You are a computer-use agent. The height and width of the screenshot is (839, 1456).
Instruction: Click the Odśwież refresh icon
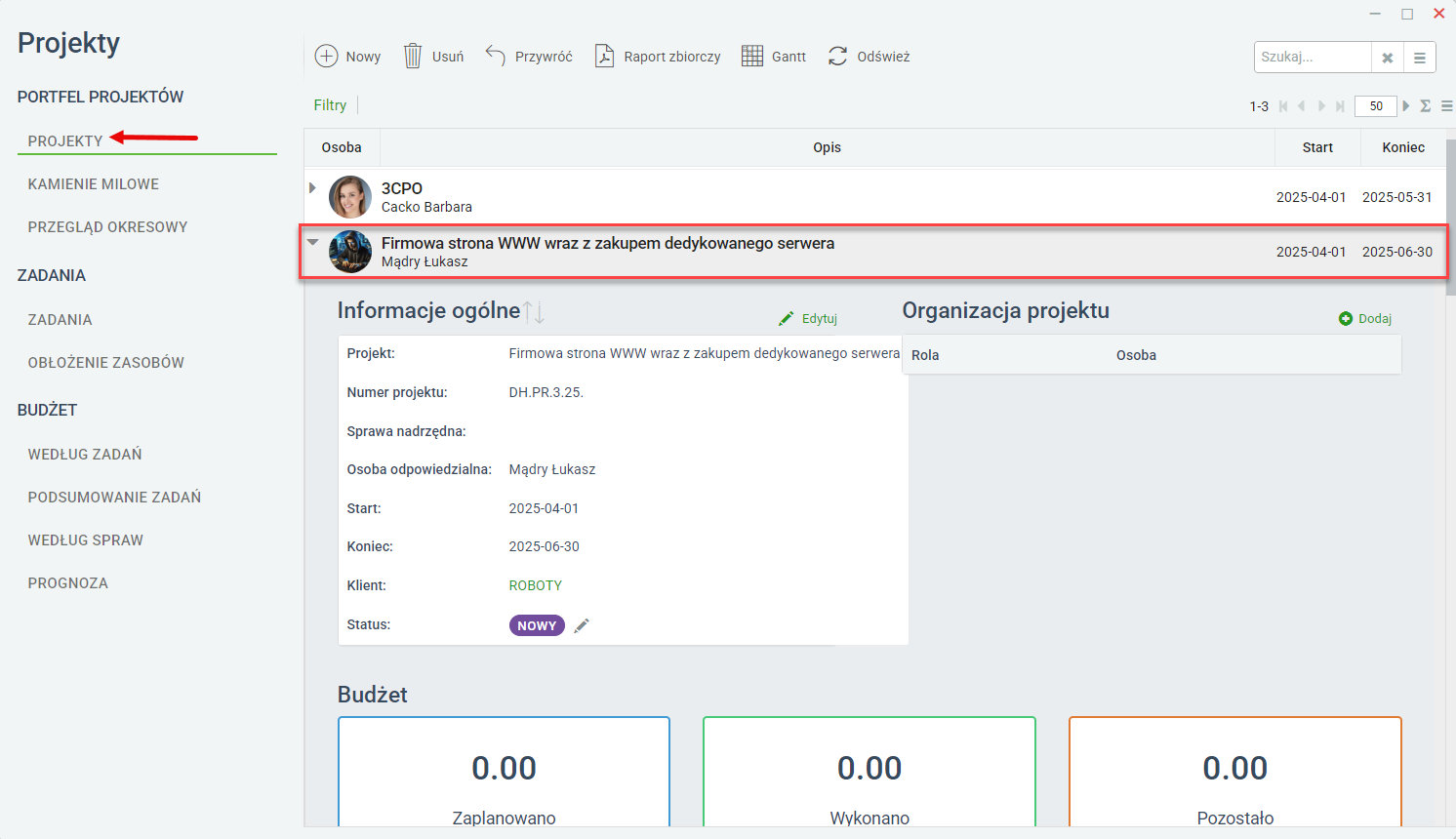pos(838,56)
